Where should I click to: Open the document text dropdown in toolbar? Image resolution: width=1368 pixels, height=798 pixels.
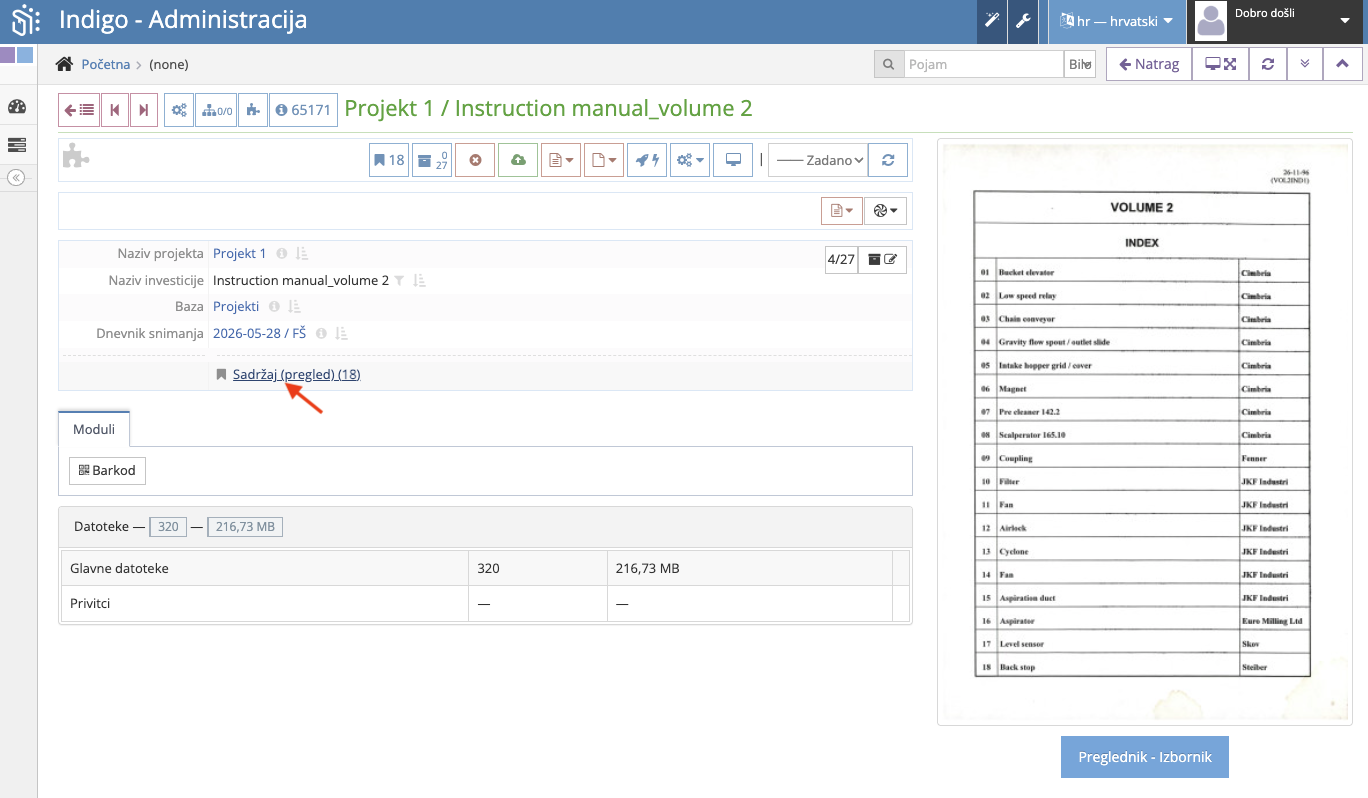click(561, 160)
